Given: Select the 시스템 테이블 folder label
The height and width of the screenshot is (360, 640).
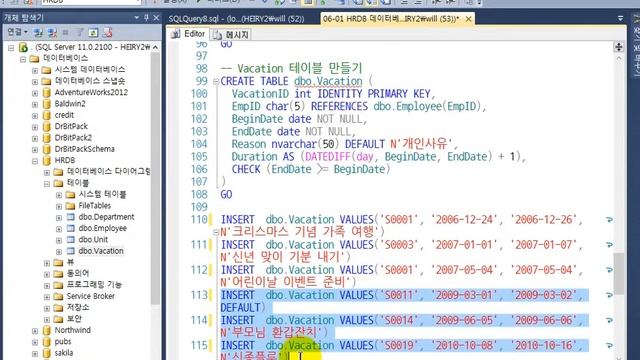Looking at the screenshot, I should [x=102, y=194].
